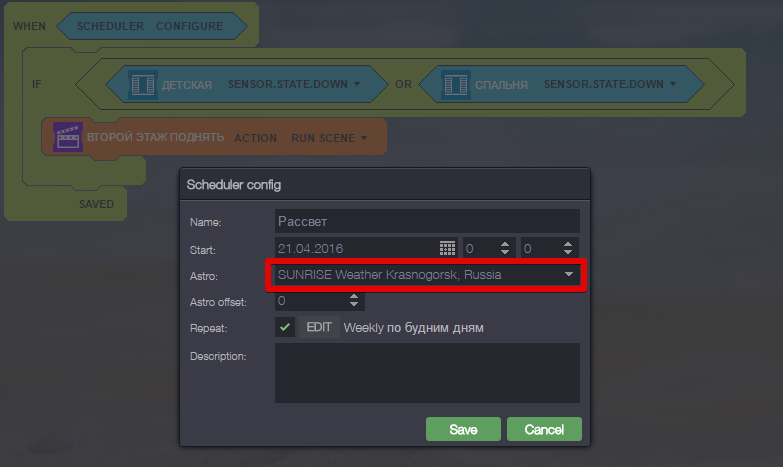Click the OR operator between conditions
Screen dimensions: 783x467
[403, 84]
